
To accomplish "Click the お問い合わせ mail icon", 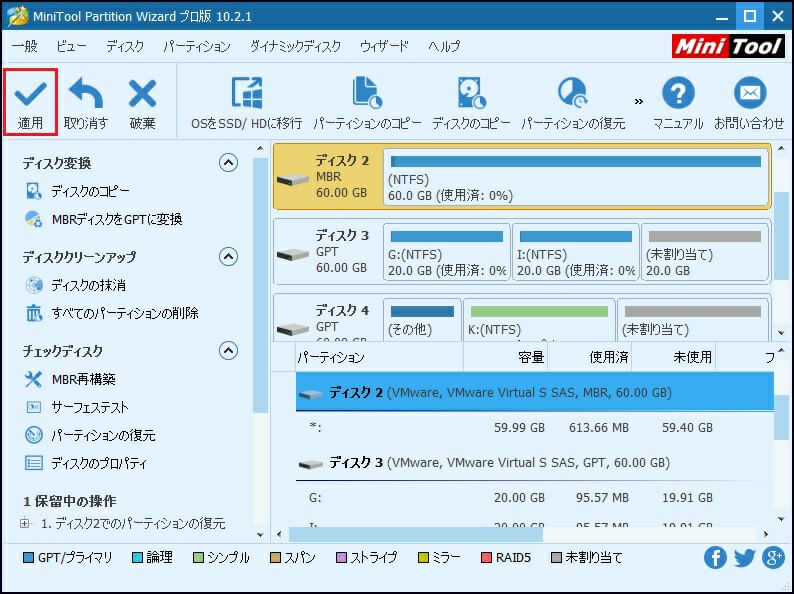I will (x=750, y=93).
